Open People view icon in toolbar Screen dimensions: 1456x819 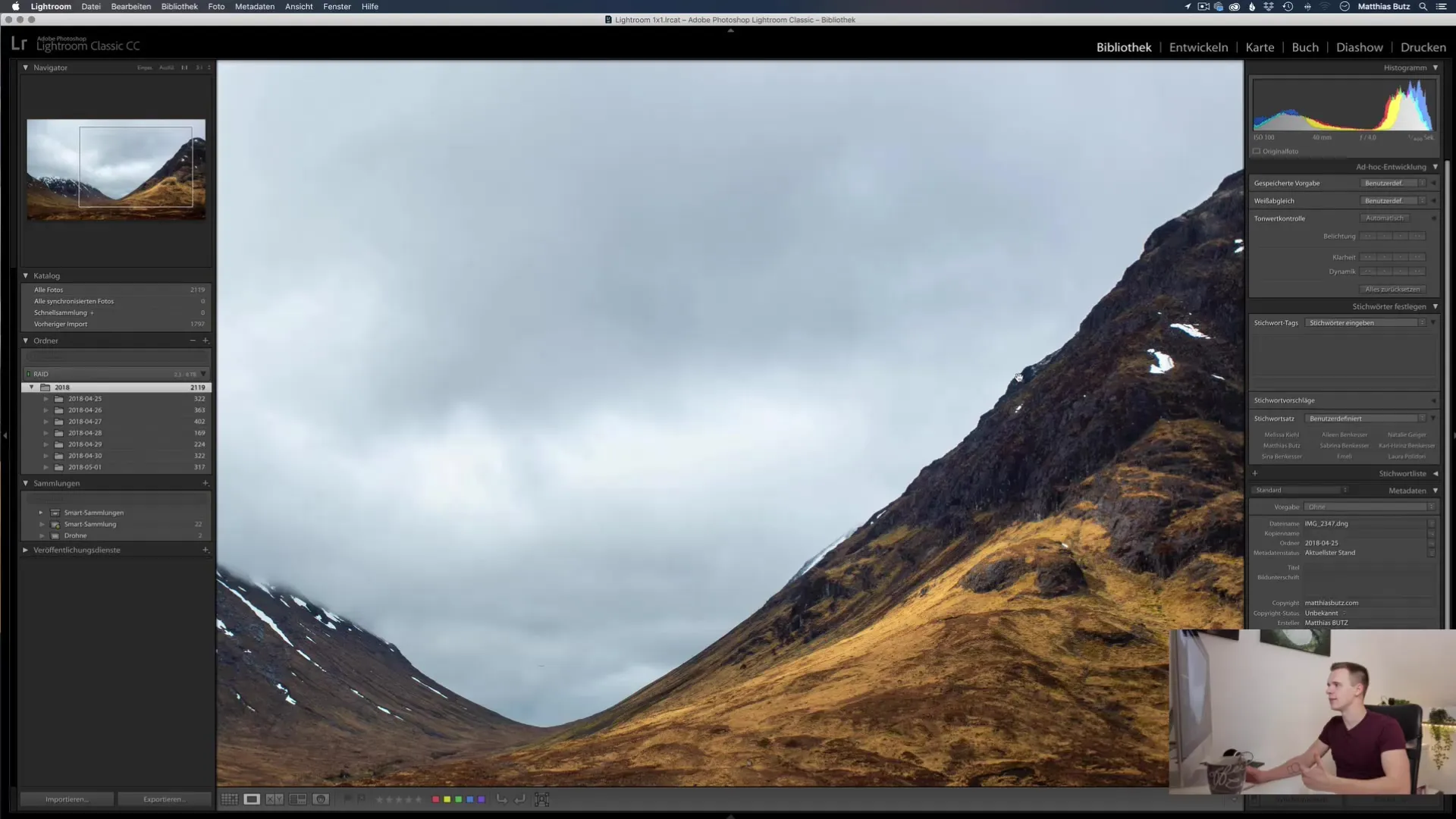point(321,799)
